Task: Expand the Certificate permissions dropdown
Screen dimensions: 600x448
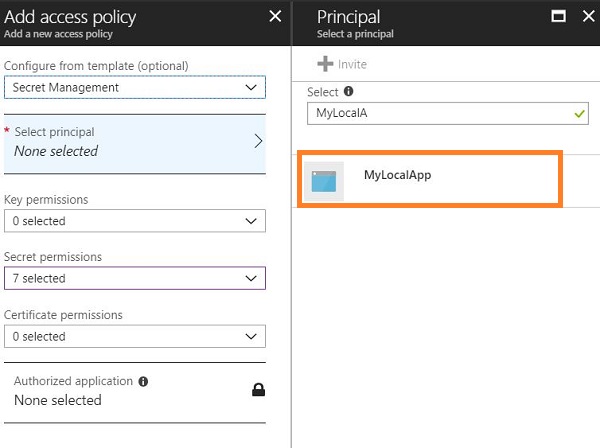Action: [135, 336]
